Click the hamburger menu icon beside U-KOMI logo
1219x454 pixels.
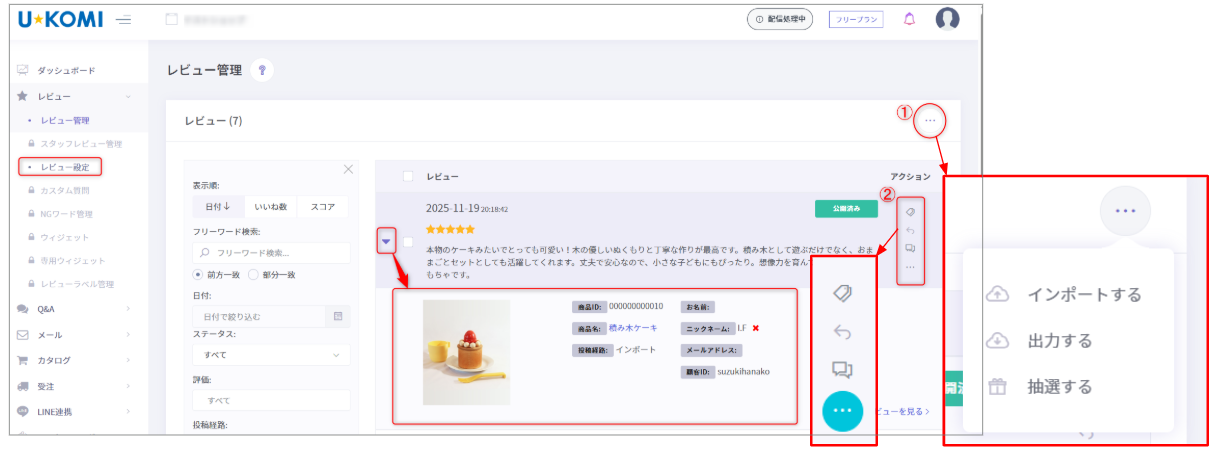click(x=124, y=20)
